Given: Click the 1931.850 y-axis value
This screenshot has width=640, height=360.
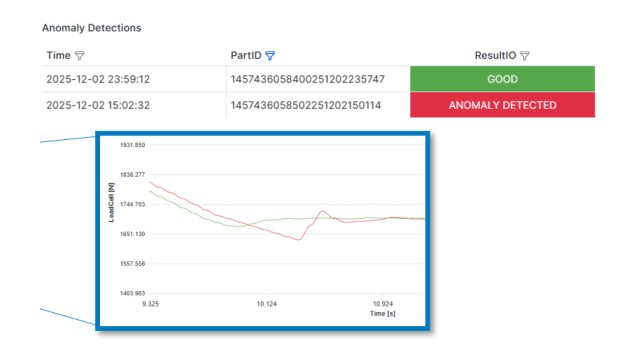Looking at the screenshot, I should (132, 145).
